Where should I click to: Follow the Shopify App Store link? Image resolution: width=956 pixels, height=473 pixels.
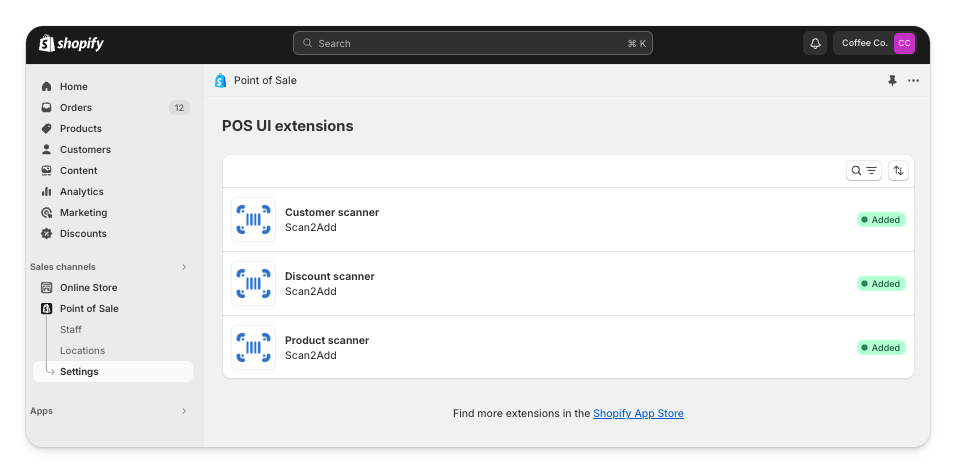(638, 413)
